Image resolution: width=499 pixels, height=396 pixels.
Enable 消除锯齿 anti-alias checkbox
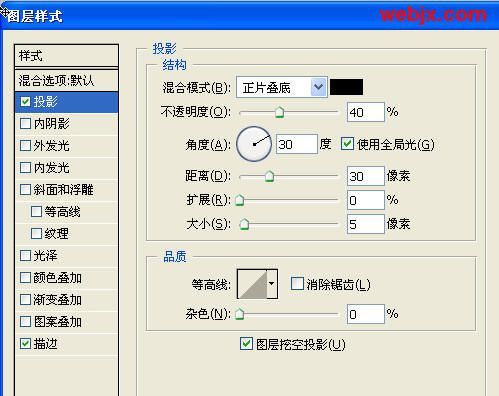[x=297, y=284]
